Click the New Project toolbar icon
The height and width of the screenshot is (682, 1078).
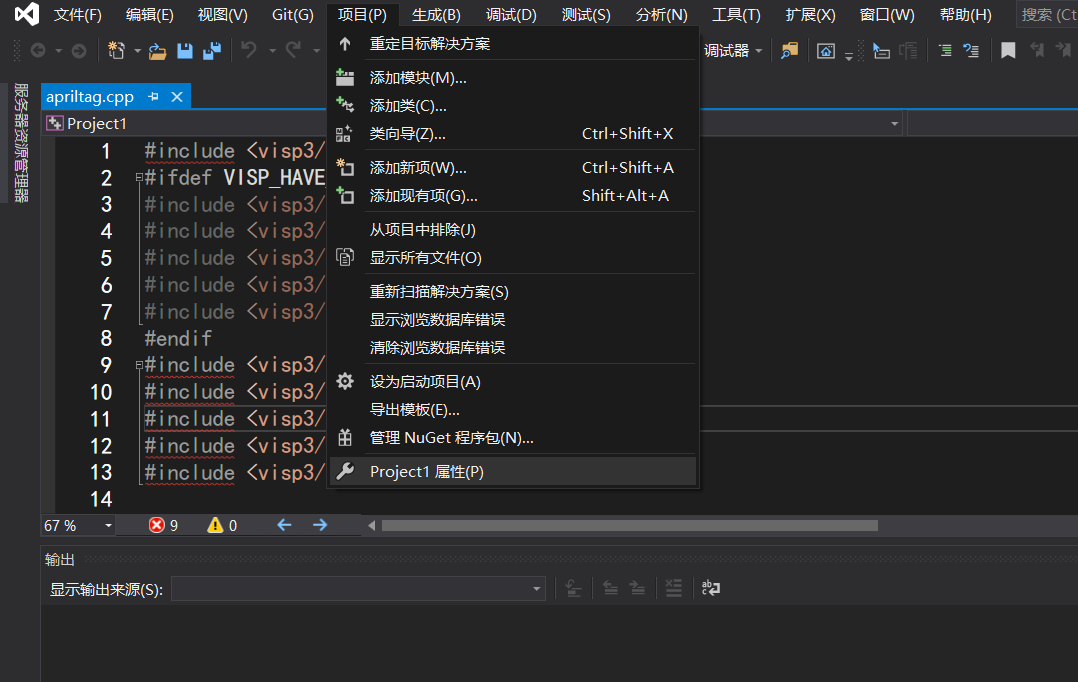(116, 50)
